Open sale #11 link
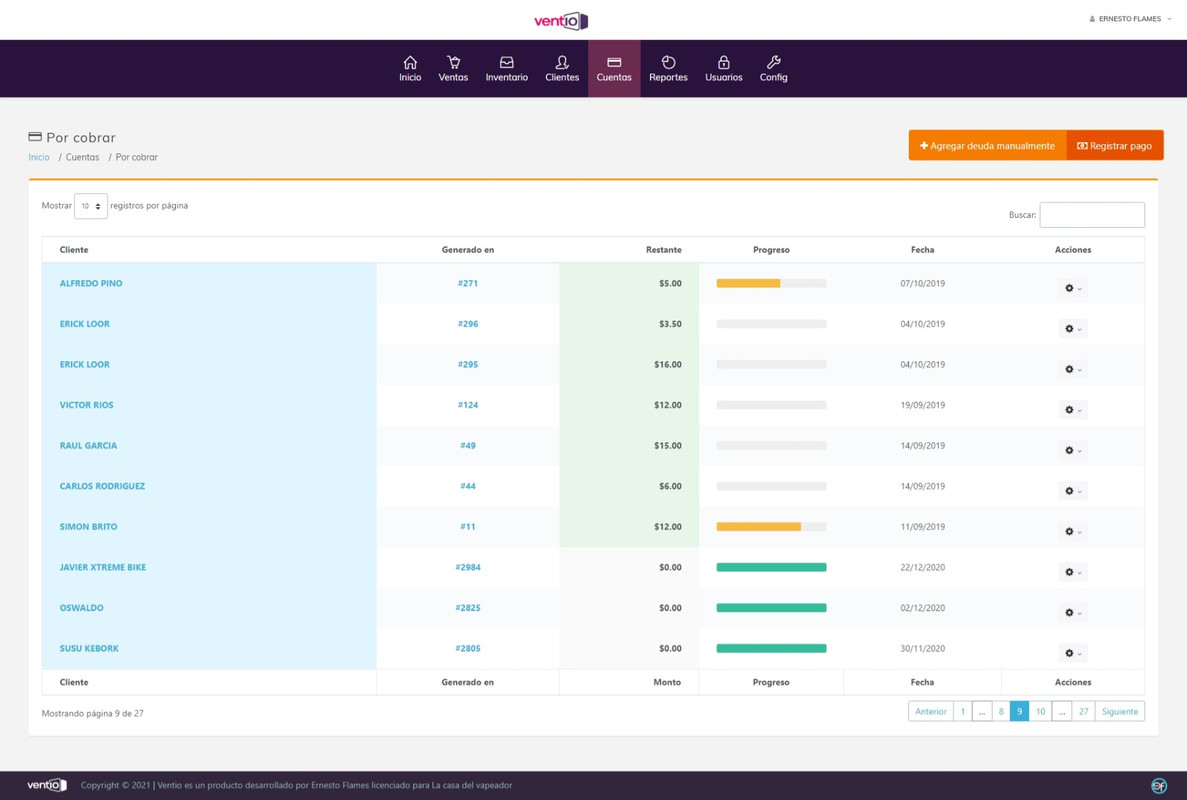The image size is (1187, 800). coord(468,527)
